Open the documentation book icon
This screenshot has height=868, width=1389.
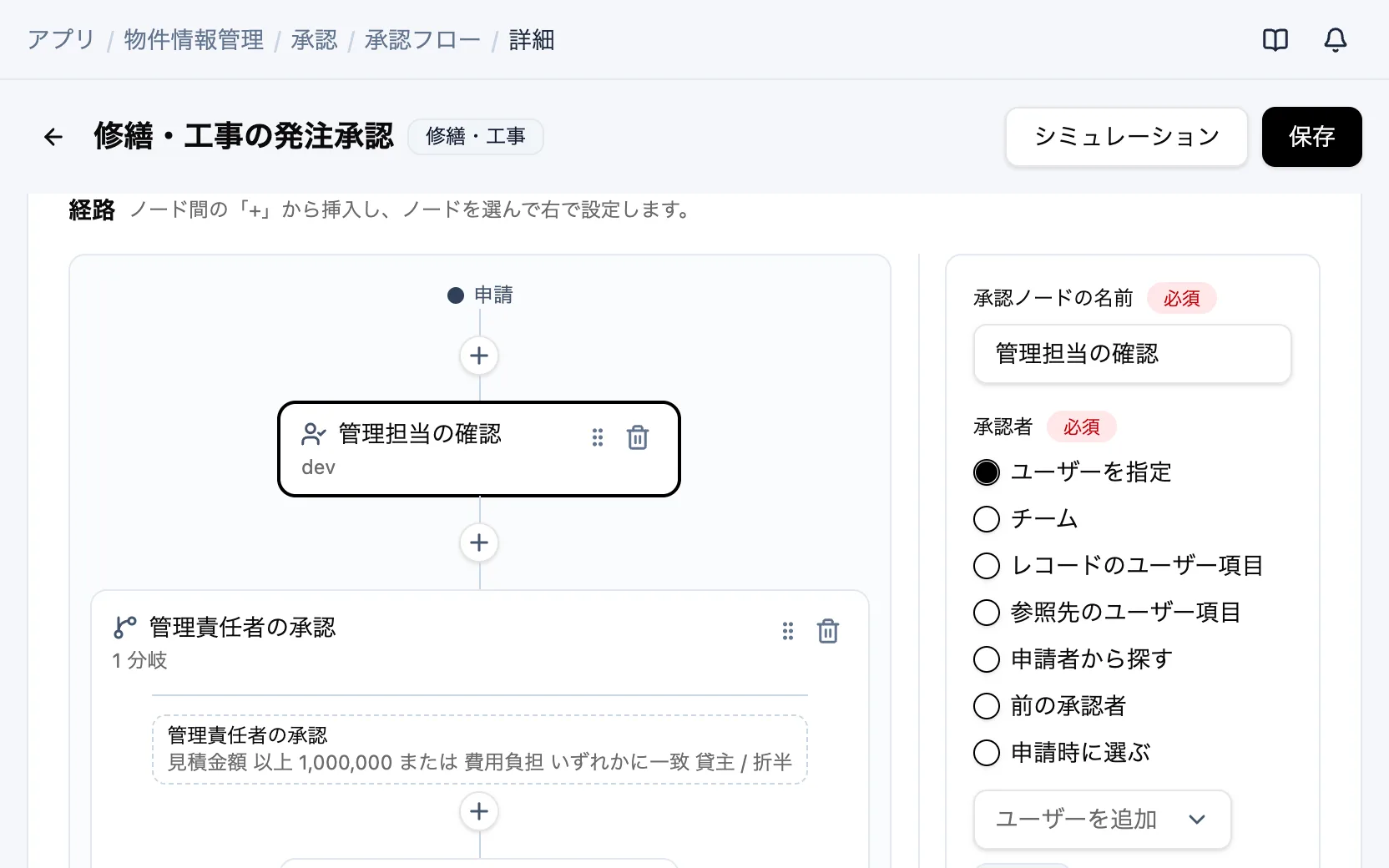click(1275, 39)
